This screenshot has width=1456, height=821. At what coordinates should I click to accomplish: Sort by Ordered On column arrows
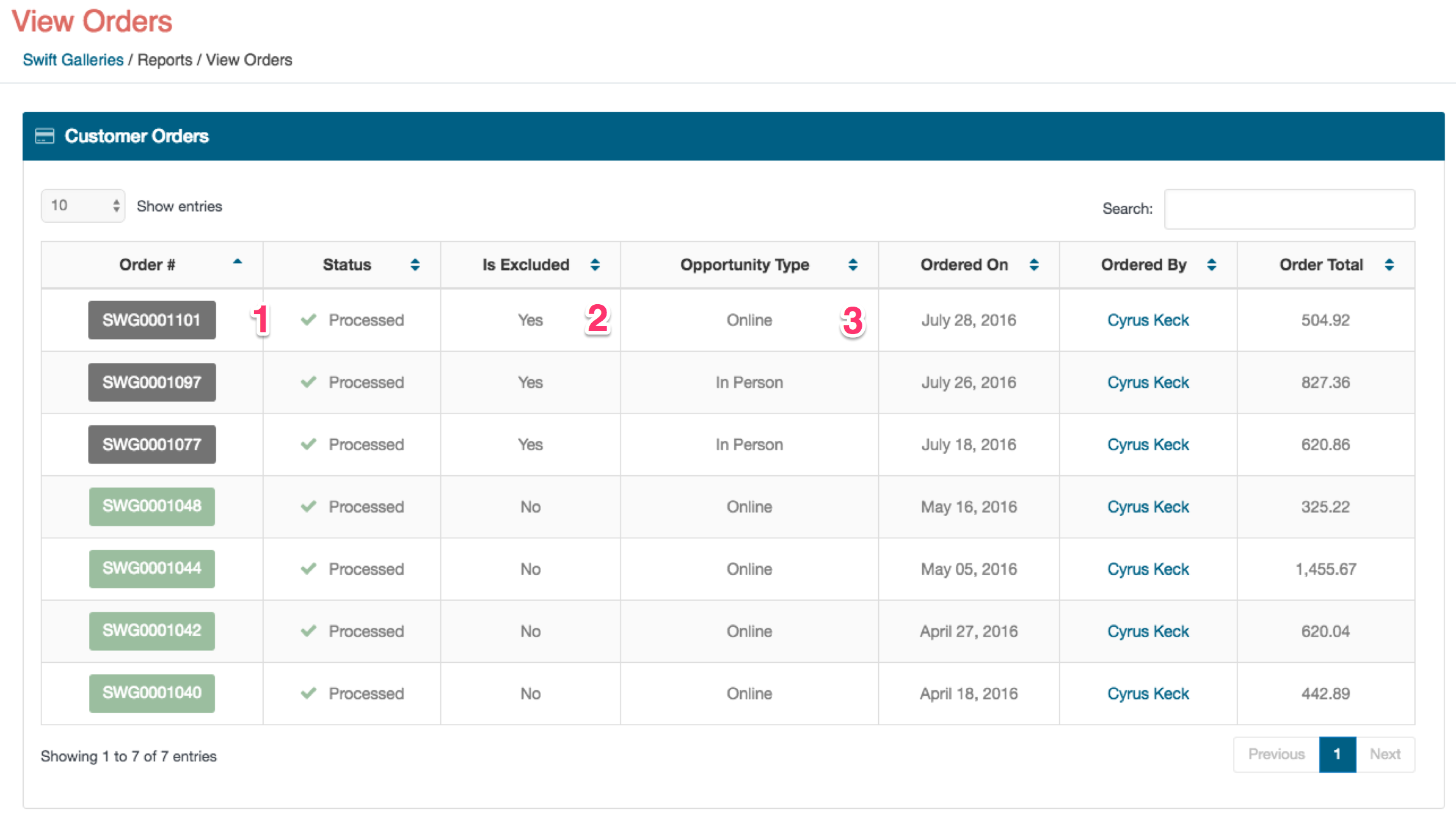(1034, 265)
